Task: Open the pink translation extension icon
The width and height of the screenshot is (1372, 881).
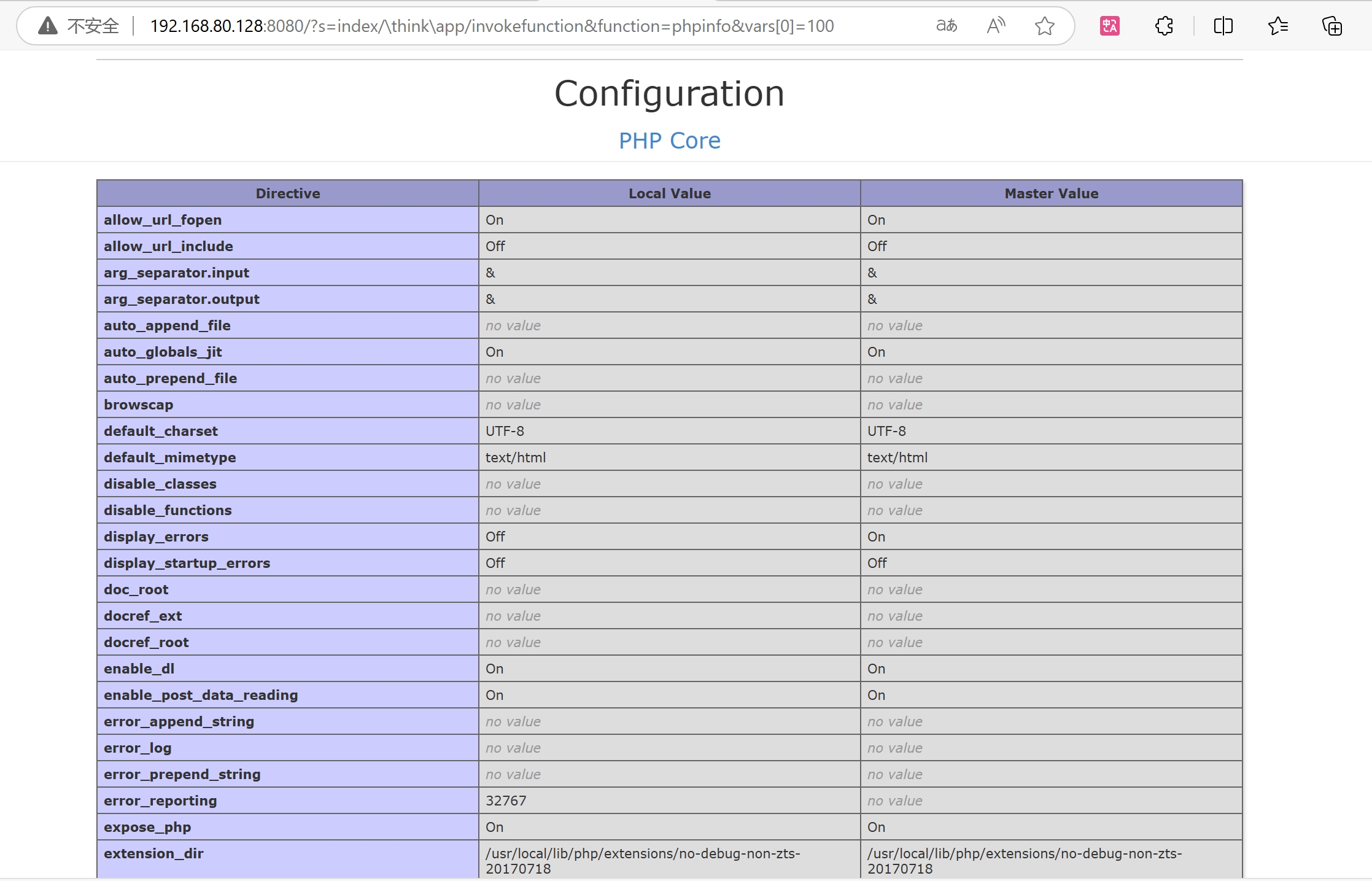Action: point(1109,26)
